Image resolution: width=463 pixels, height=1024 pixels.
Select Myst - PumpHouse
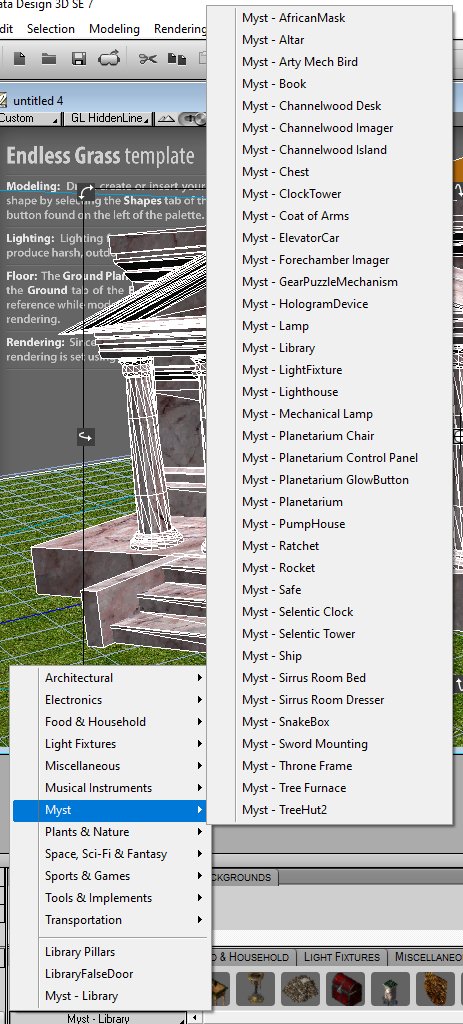click(330, 524)
